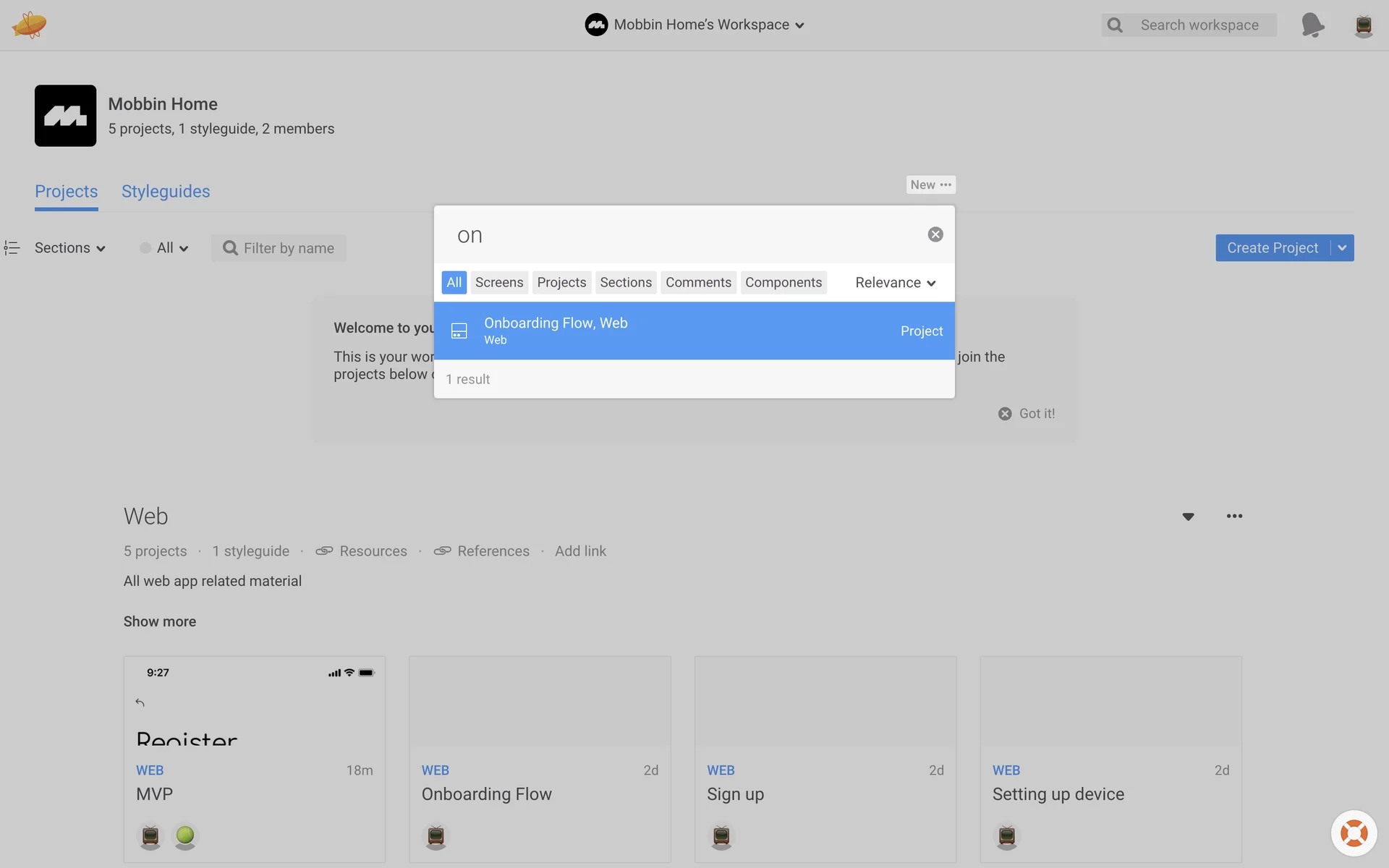Screen dimensions: 1389x868
Task: Select the Projects search filter tab
Action: coord(561,283)
